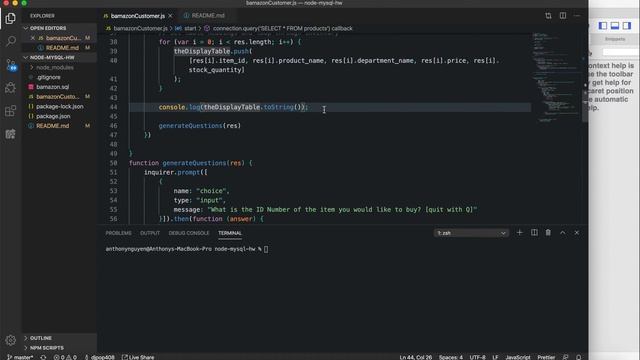Screen dimensions: 640x360
Task: Click the connection.query callback breadcrumb
Action: click(278, 29)
